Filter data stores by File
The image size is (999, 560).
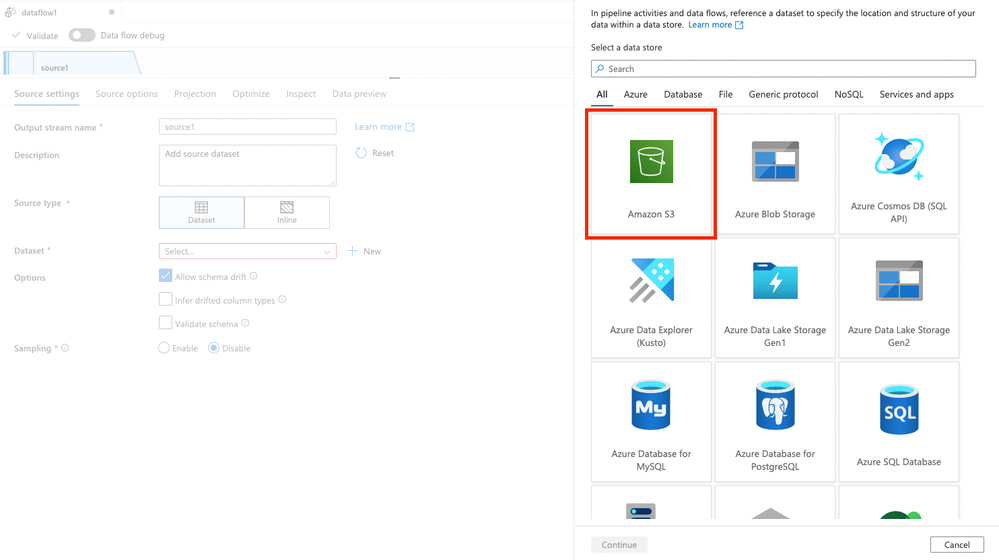point(726,94)
